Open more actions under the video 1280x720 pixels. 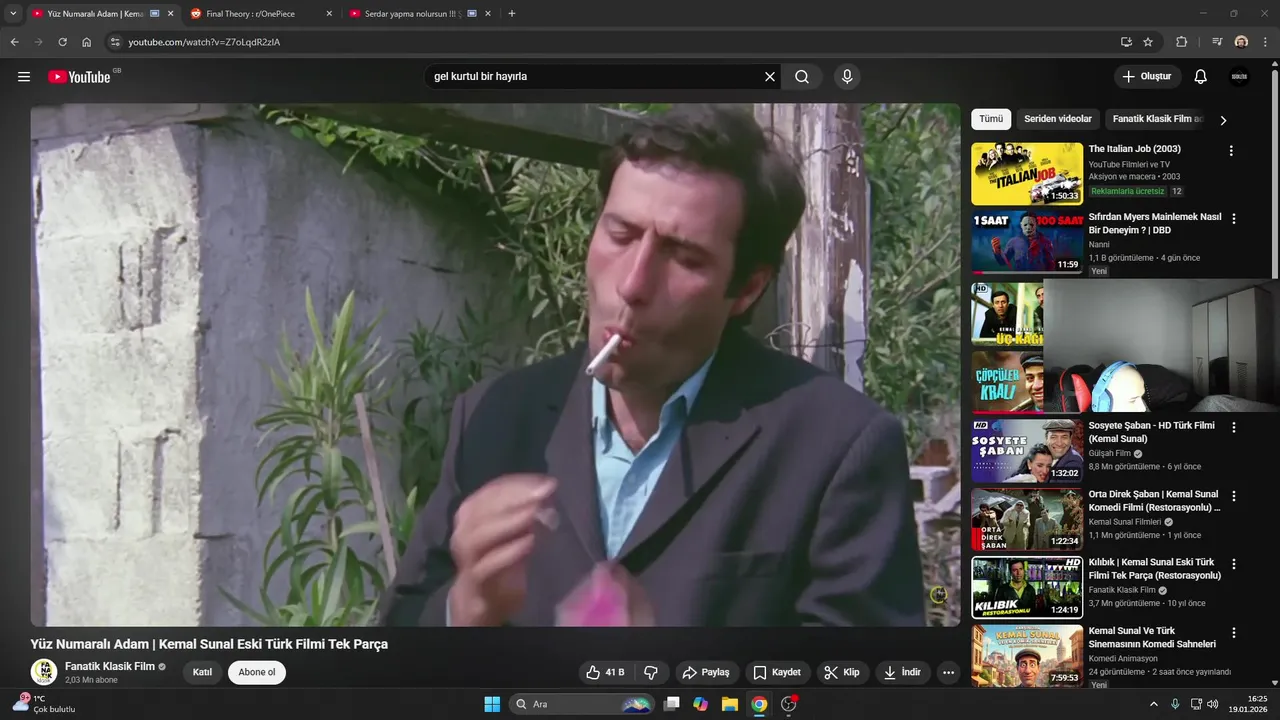point(949,672)
